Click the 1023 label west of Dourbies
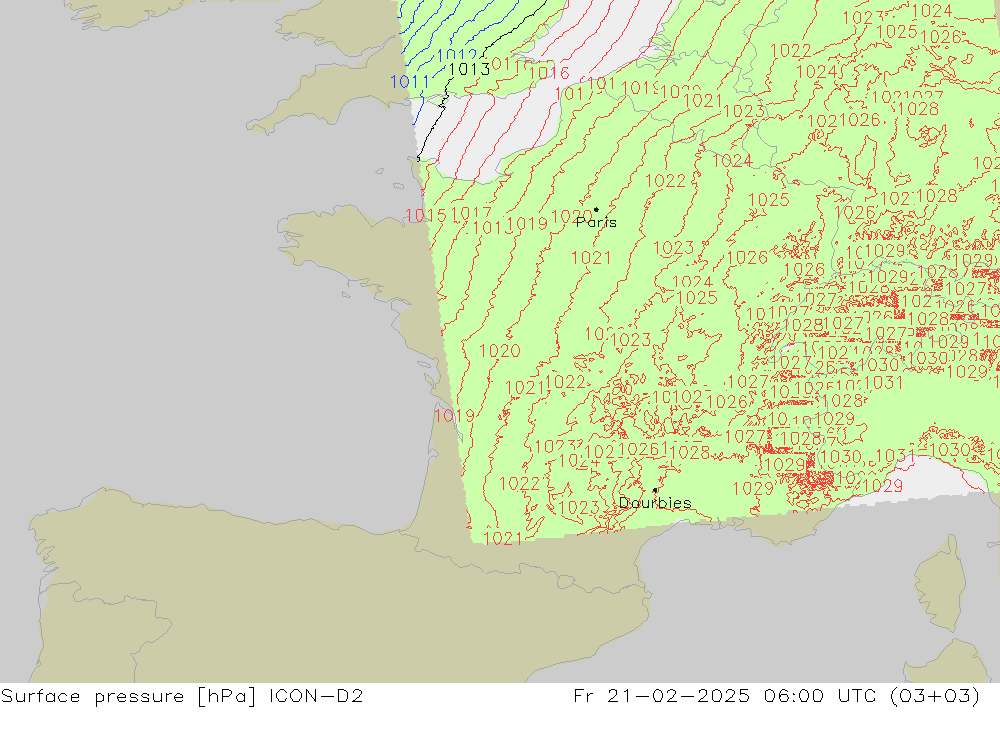This screenshot has width=1000, height=733. click(x=579, y=508)
